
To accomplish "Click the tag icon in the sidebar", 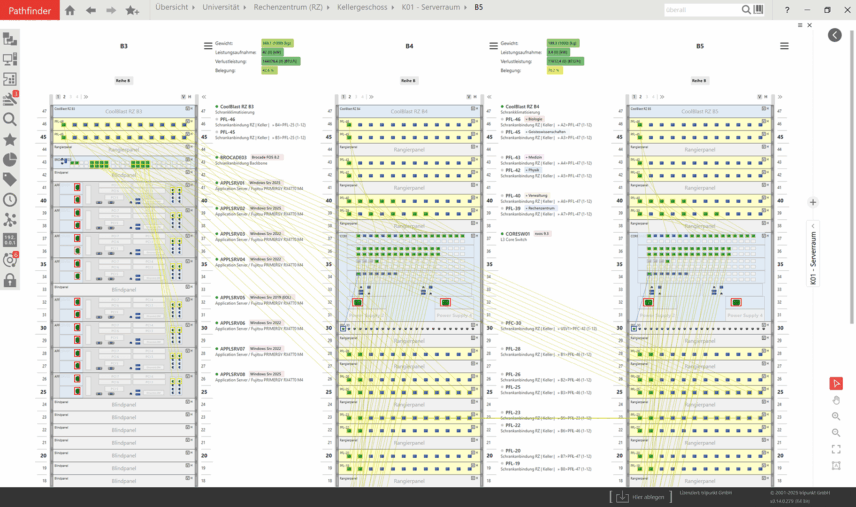I will tap(10, 179).
